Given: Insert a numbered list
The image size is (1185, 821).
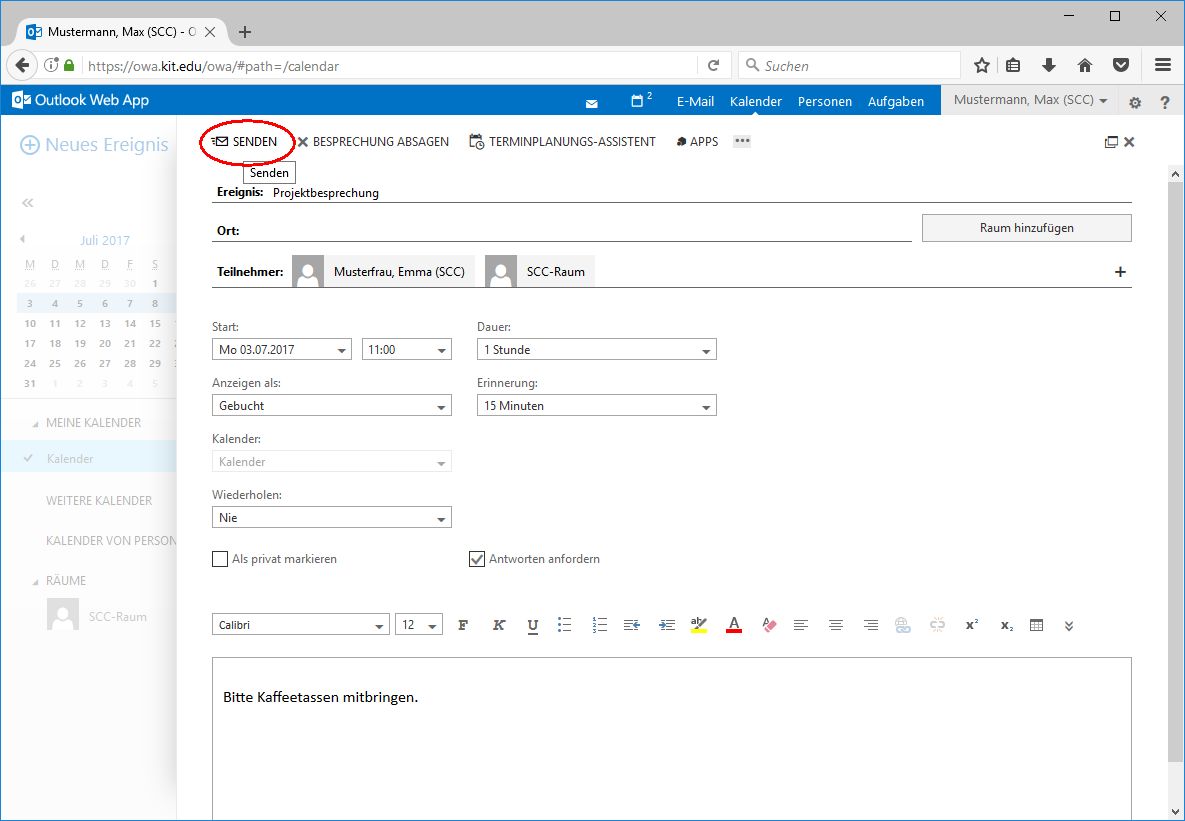Looking at the screenshot, I should pyautogui.click(x=600, y=625).
